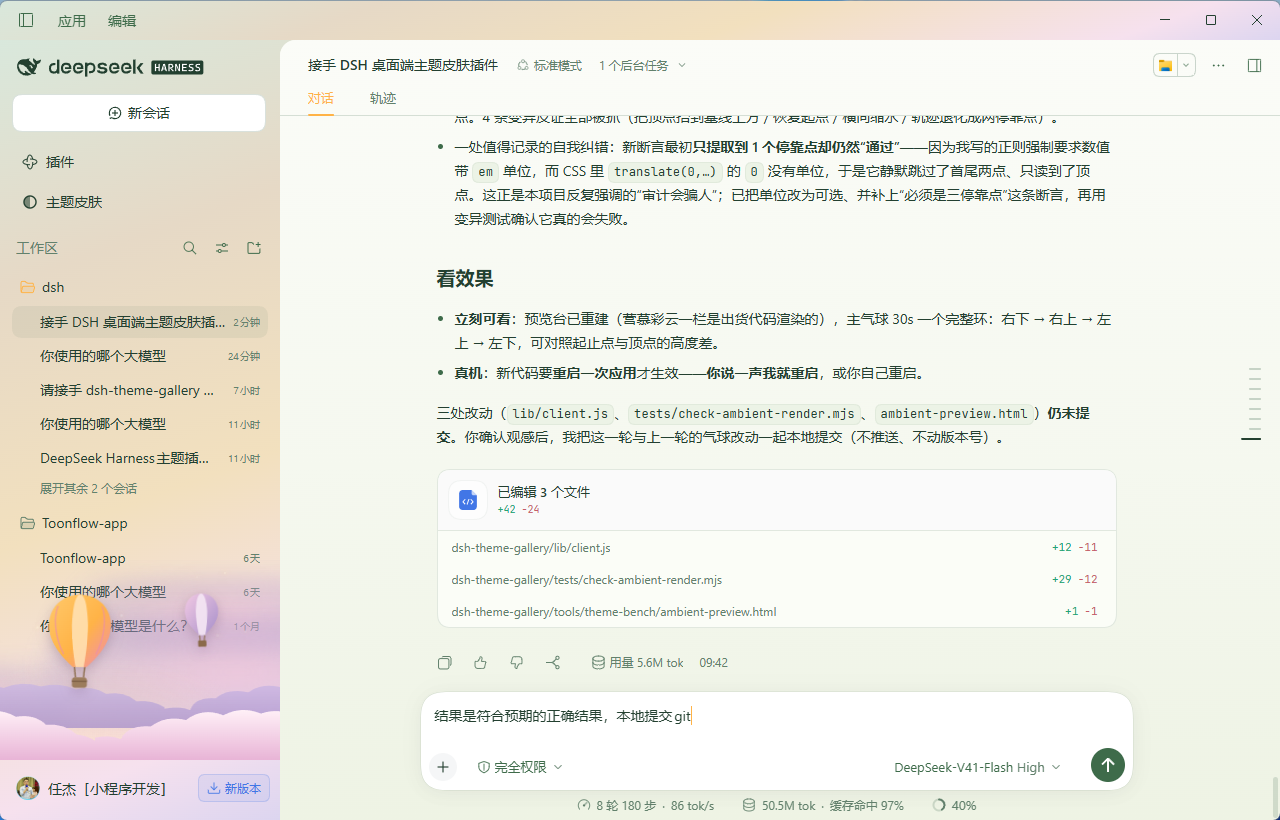This screenshot has width=1280, height=820.
Task: Click the user avatar for 任杰
Action: pyautogui.click(x=28, y=788)
